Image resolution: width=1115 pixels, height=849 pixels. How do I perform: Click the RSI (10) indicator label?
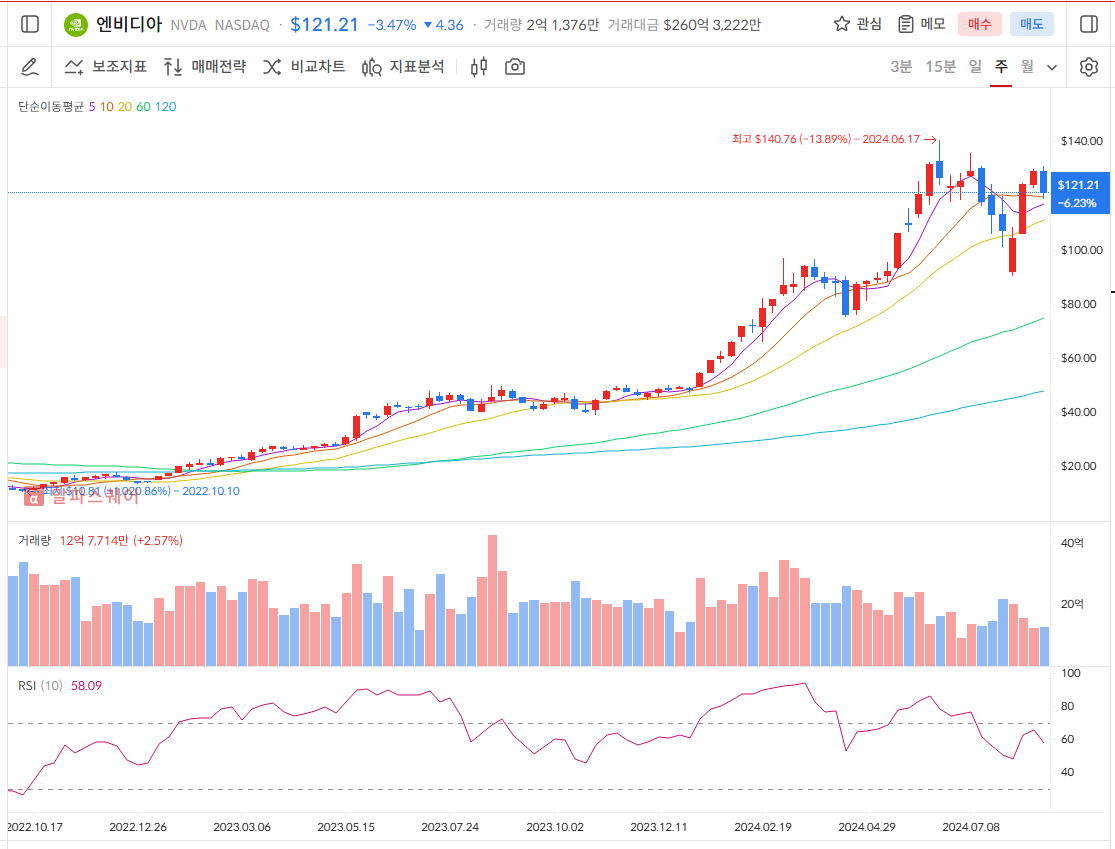pyautogui.click(x=41, y=685)
